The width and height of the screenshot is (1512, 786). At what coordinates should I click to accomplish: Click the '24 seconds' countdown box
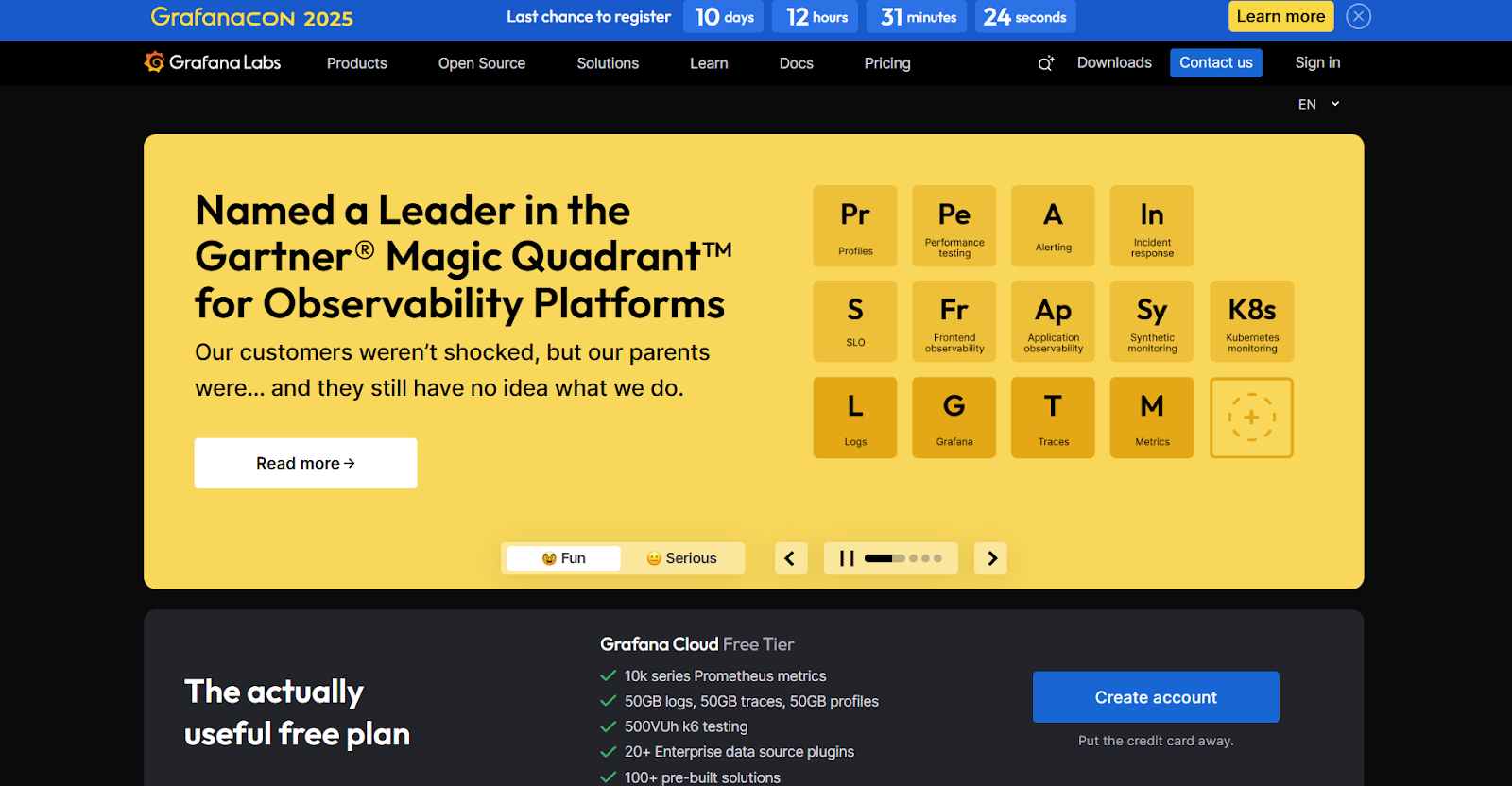[1025, 16]
